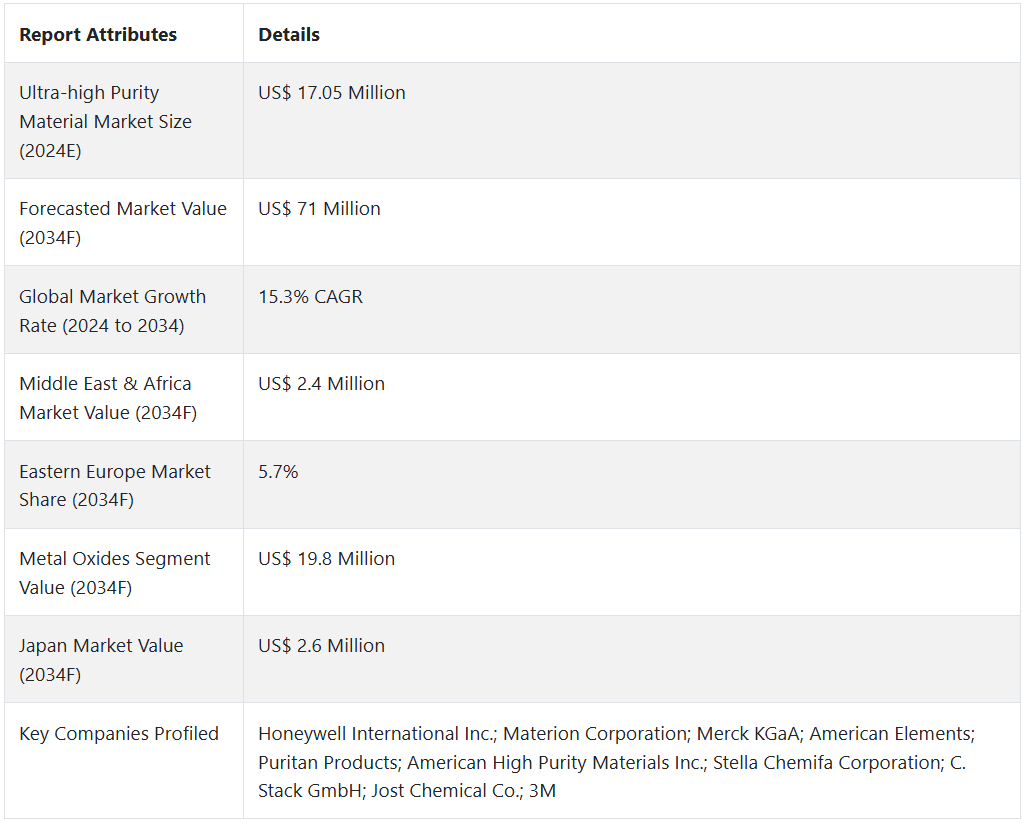
Task: Select the Eastern Europe Market Share label
Action: (x=114, y=485)
